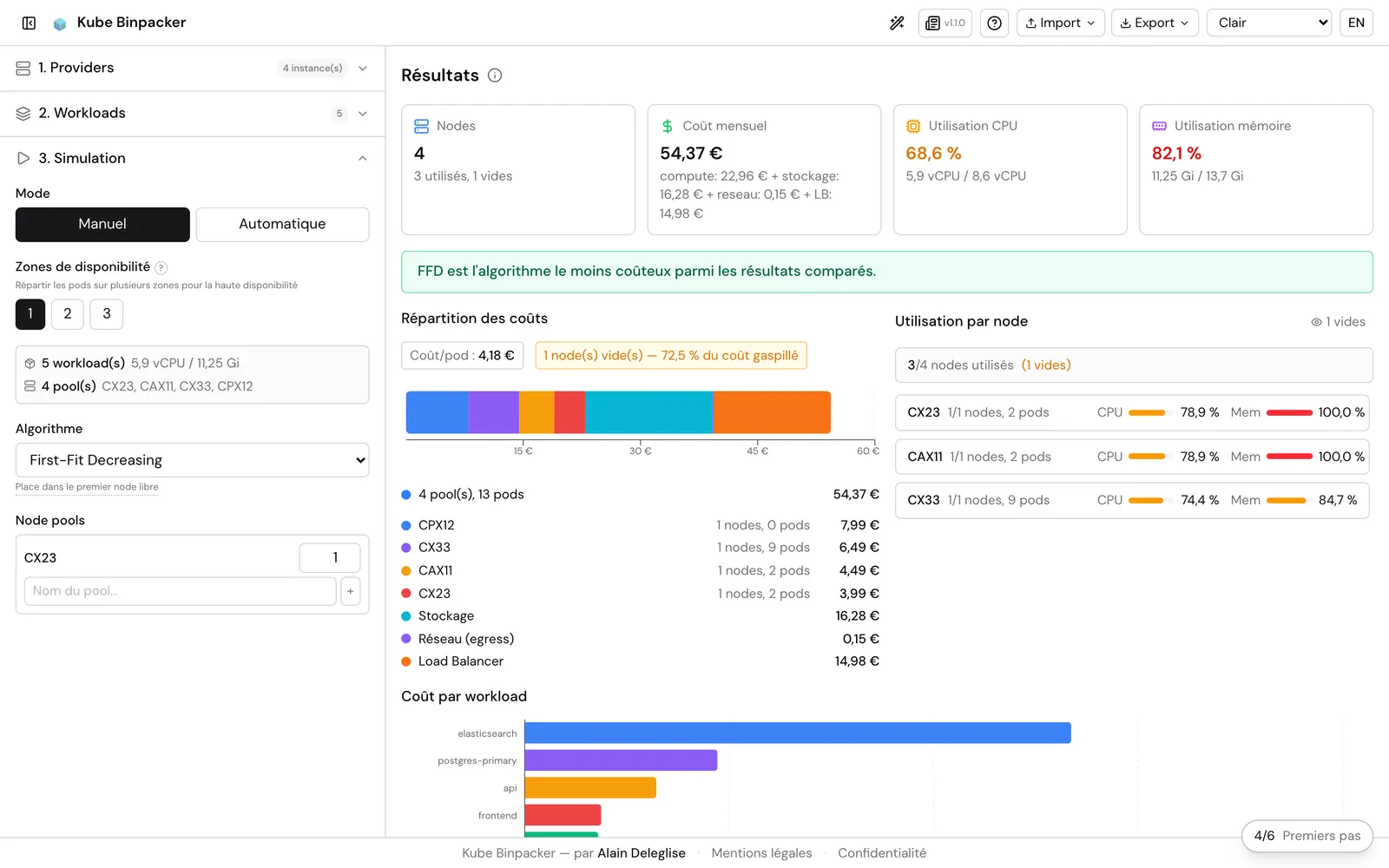The height and width of the screenshot is (868, 1389).
Task: Open Confidentialité link
Action: (x=882, y=853)
